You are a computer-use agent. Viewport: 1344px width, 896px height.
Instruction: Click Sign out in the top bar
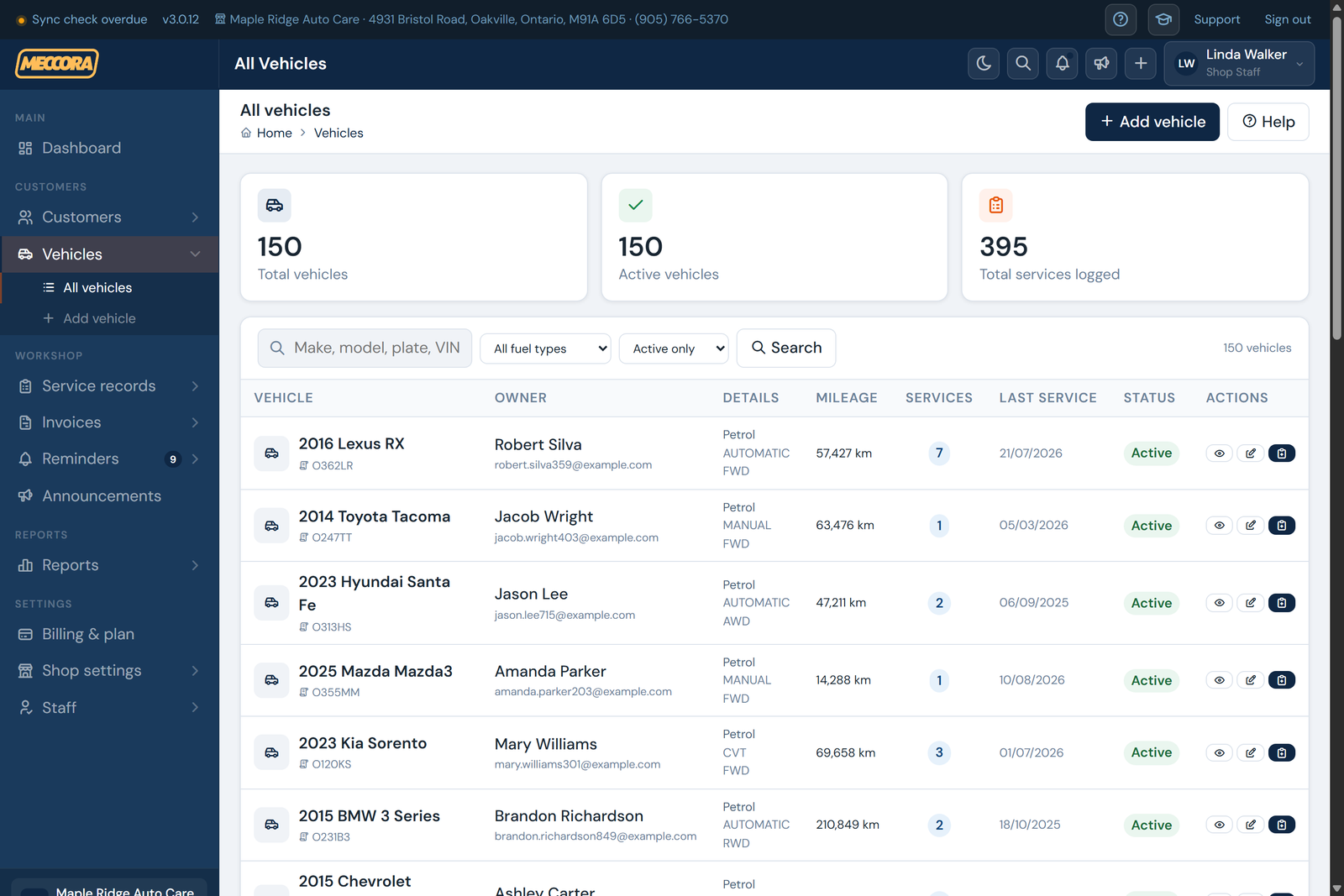point(1287,19)
